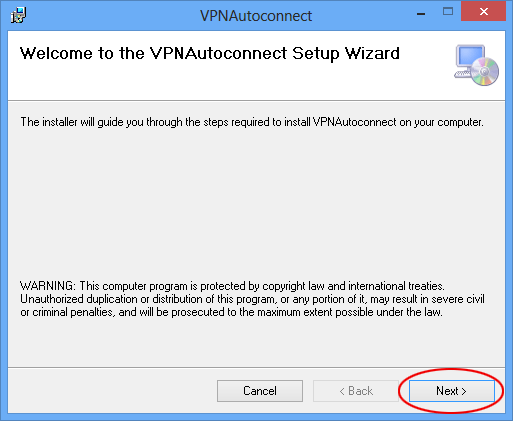
Task: Click the grayed-out Back button
Action: (356, 391)
